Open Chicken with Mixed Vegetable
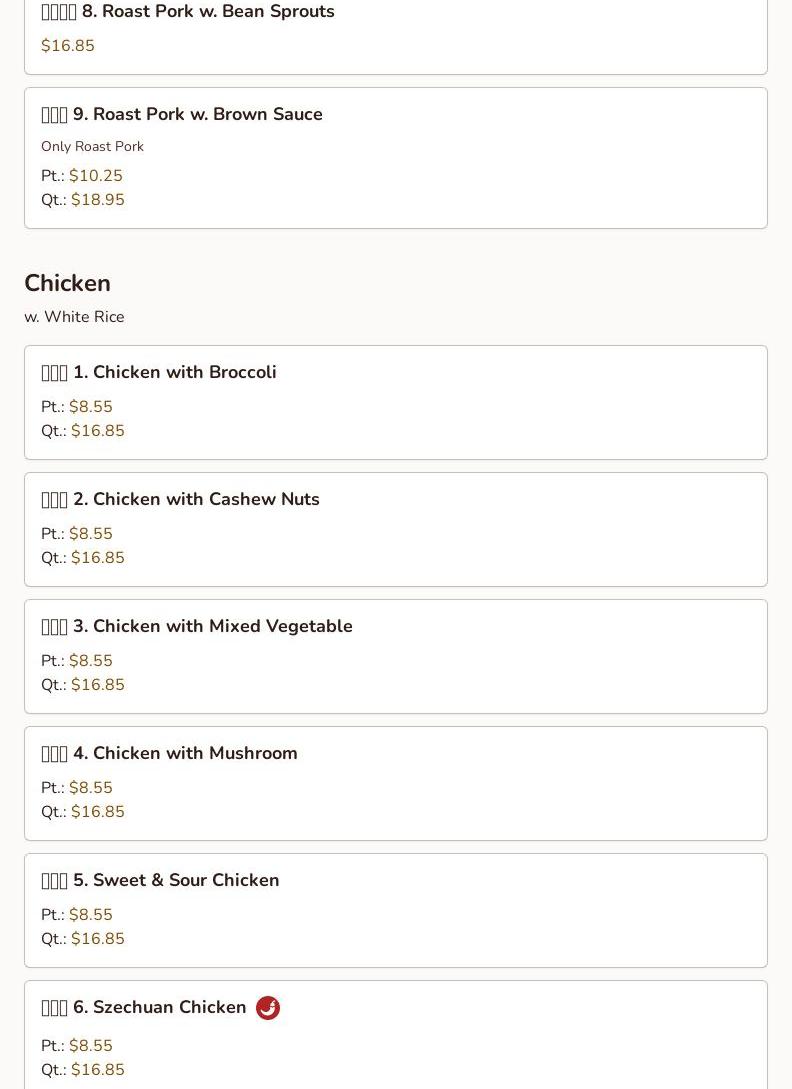Screen dimensions: 792x1089 coord(197,627)
